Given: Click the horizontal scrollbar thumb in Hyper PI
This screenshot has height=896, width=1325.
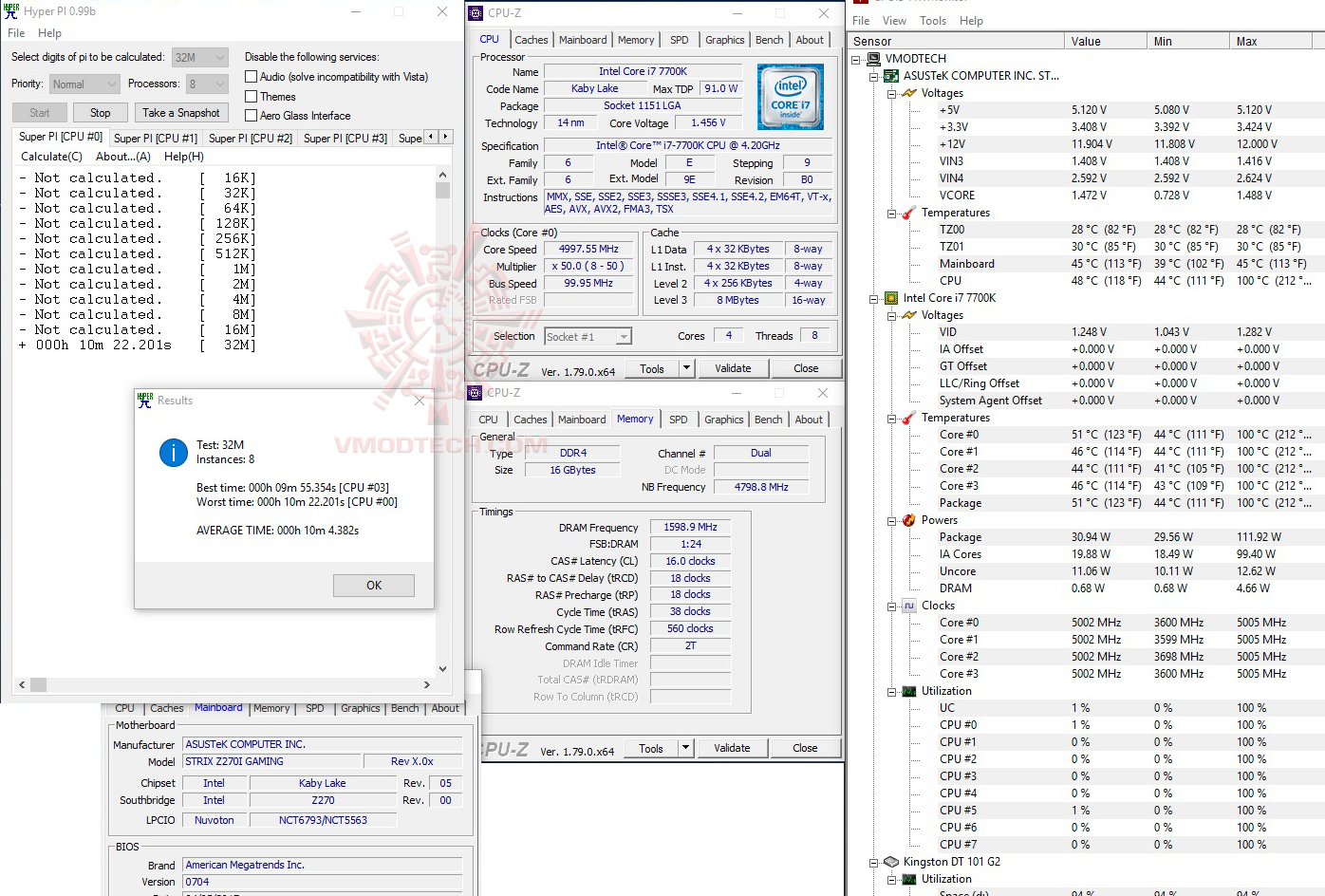Looking at the screenshot, I should tap(38, 684).
